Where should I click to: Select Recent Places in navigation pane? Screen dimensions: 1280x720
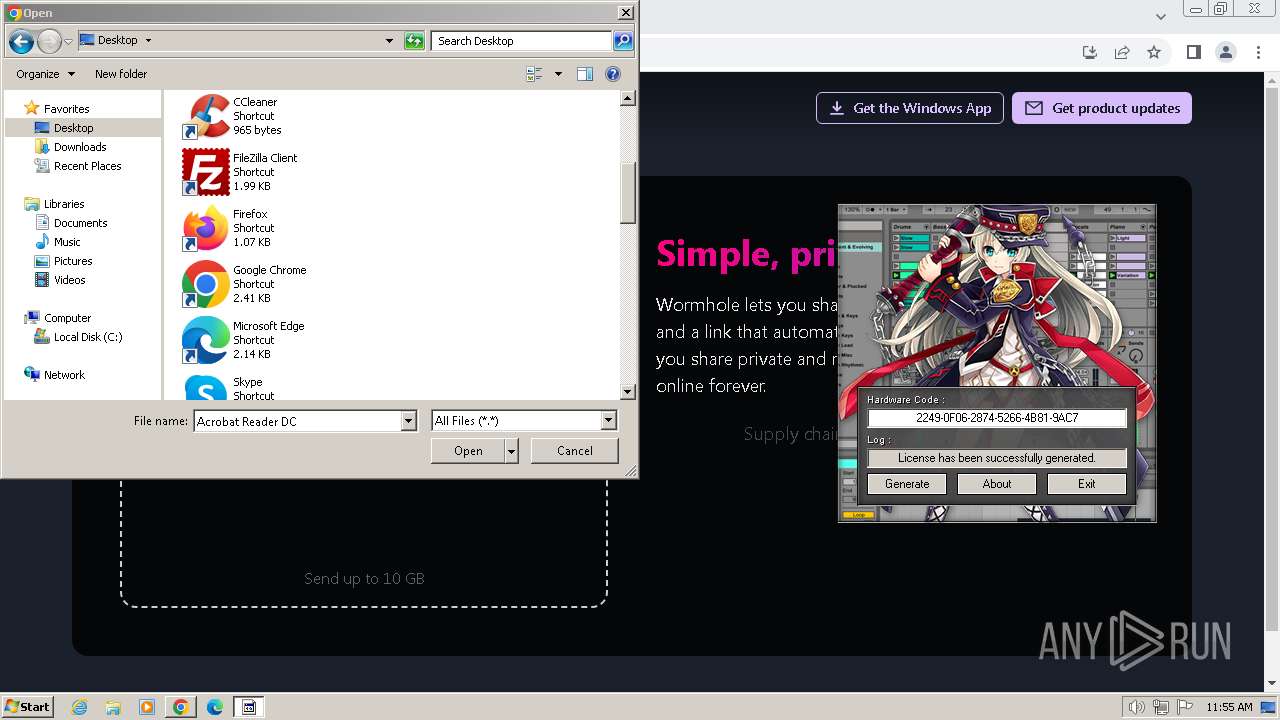click(88, 166)
